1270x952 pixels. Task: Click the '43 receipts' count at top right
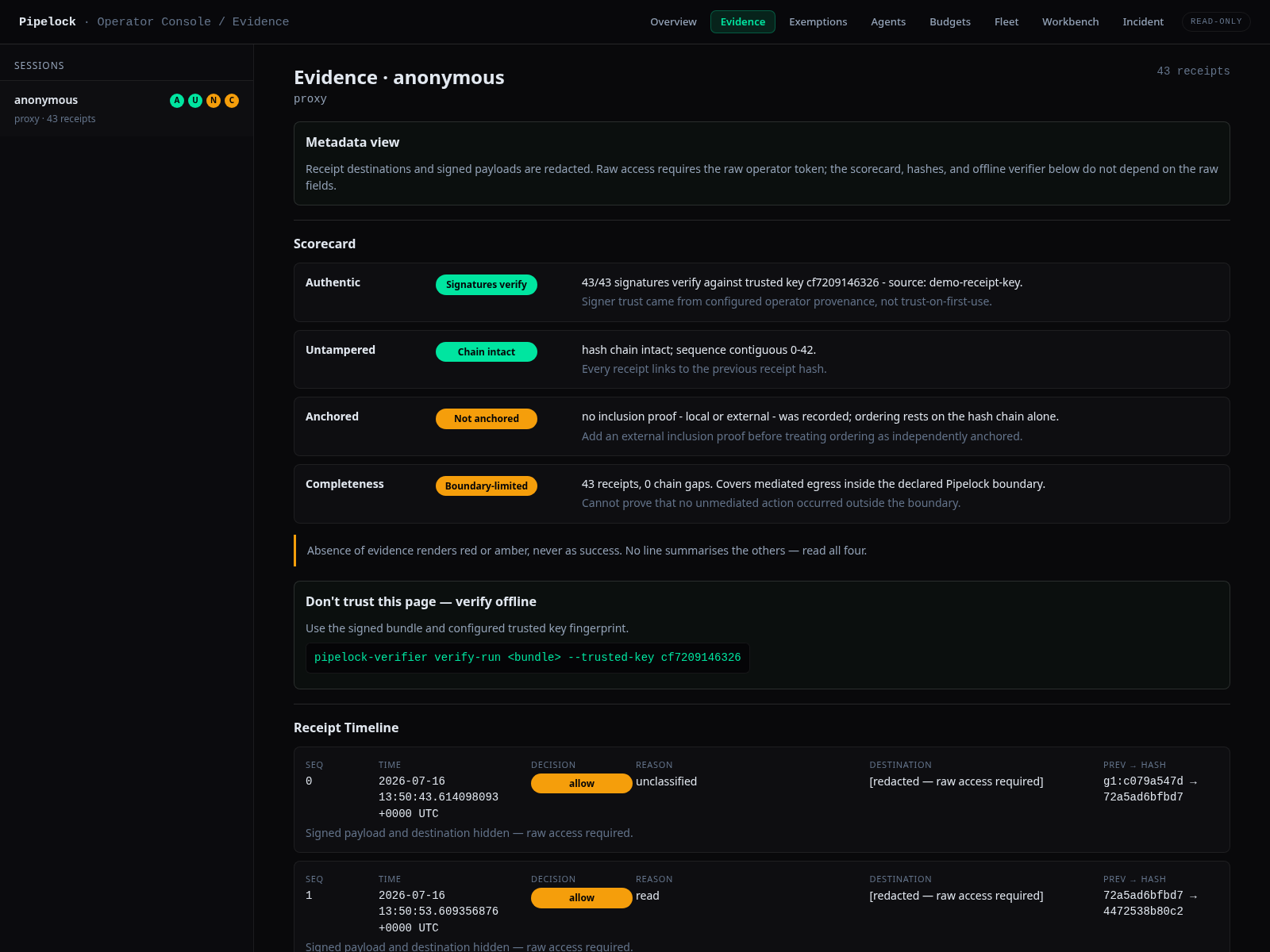pos(1193,71)
